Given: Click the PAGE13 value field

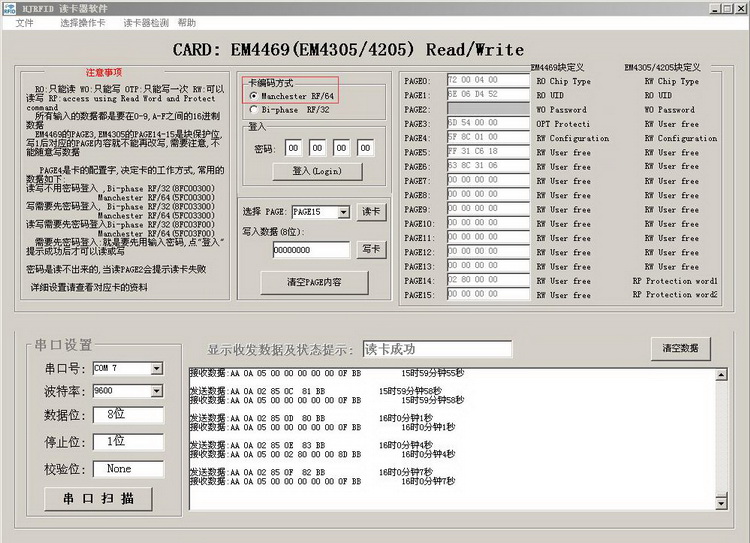Looking at the screenshot, I should 488,266.
